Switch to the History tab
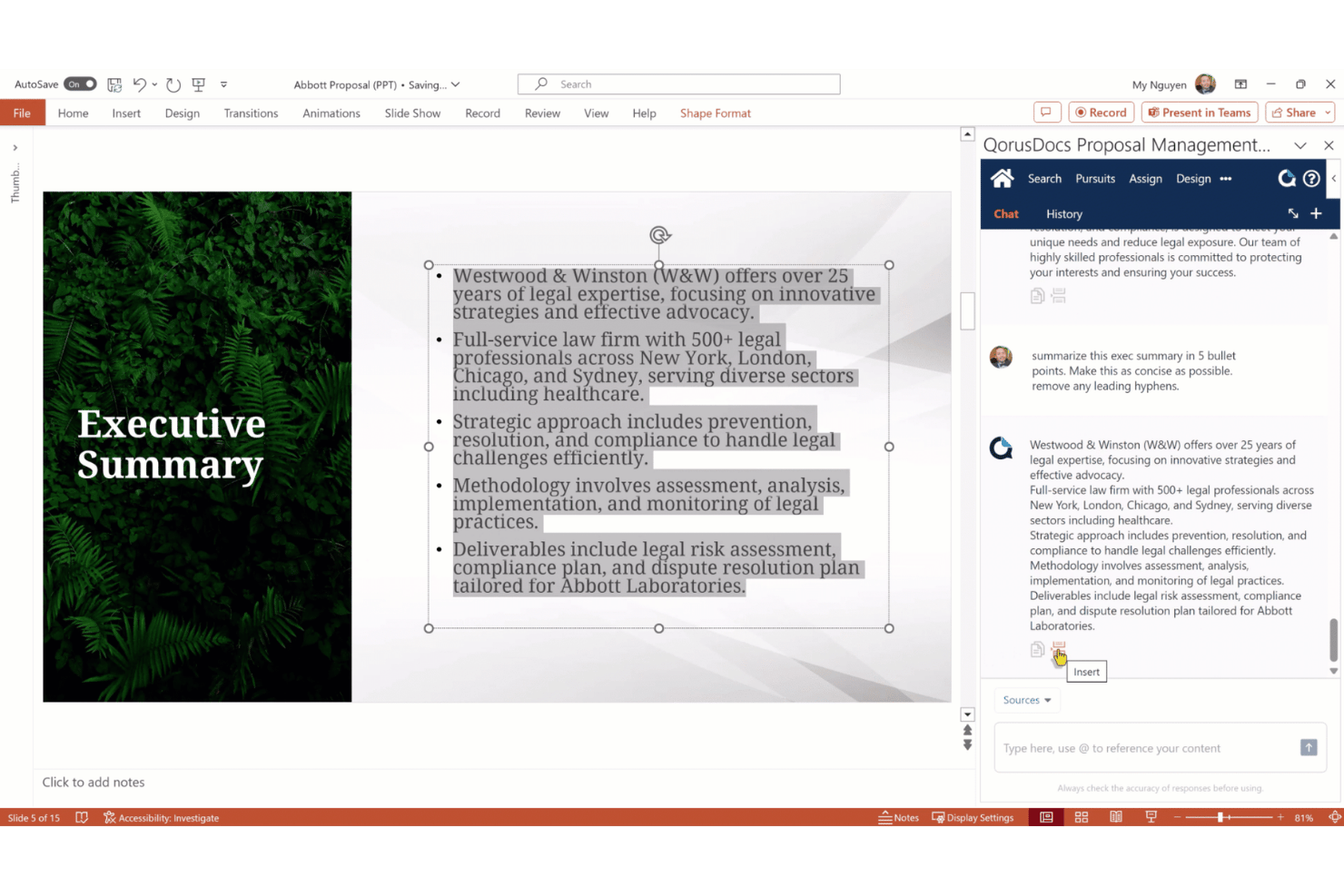Screen dimensions: 1344x896 (x=1064, y=214)
